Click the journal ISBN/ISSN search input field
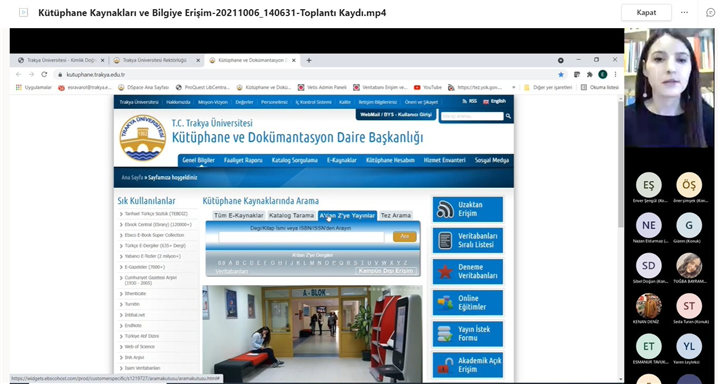Screen dimensions: 719x384 pyautogui.click(x=301, y=237)
